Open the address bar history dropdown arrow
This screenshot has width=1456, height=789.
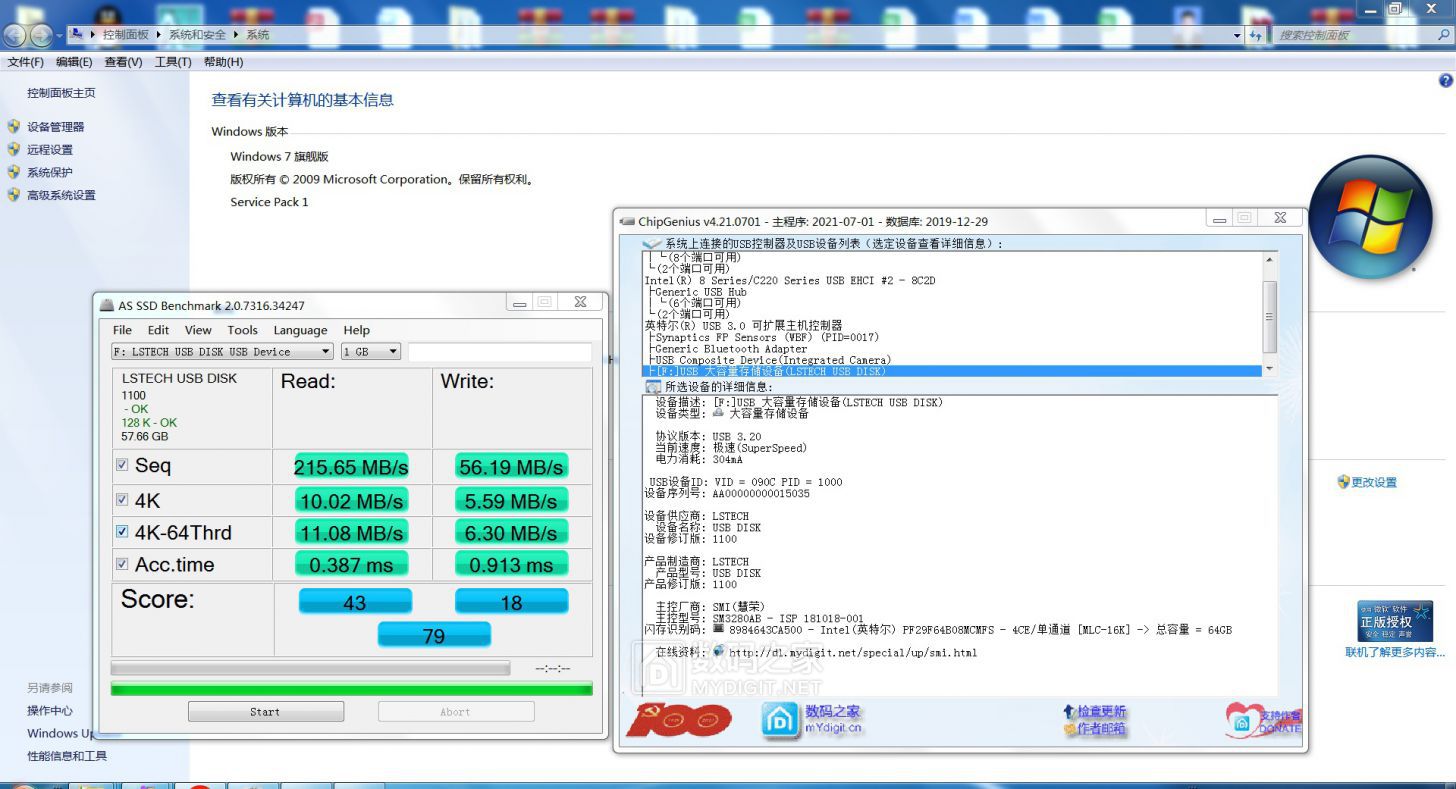point(1237,35)
